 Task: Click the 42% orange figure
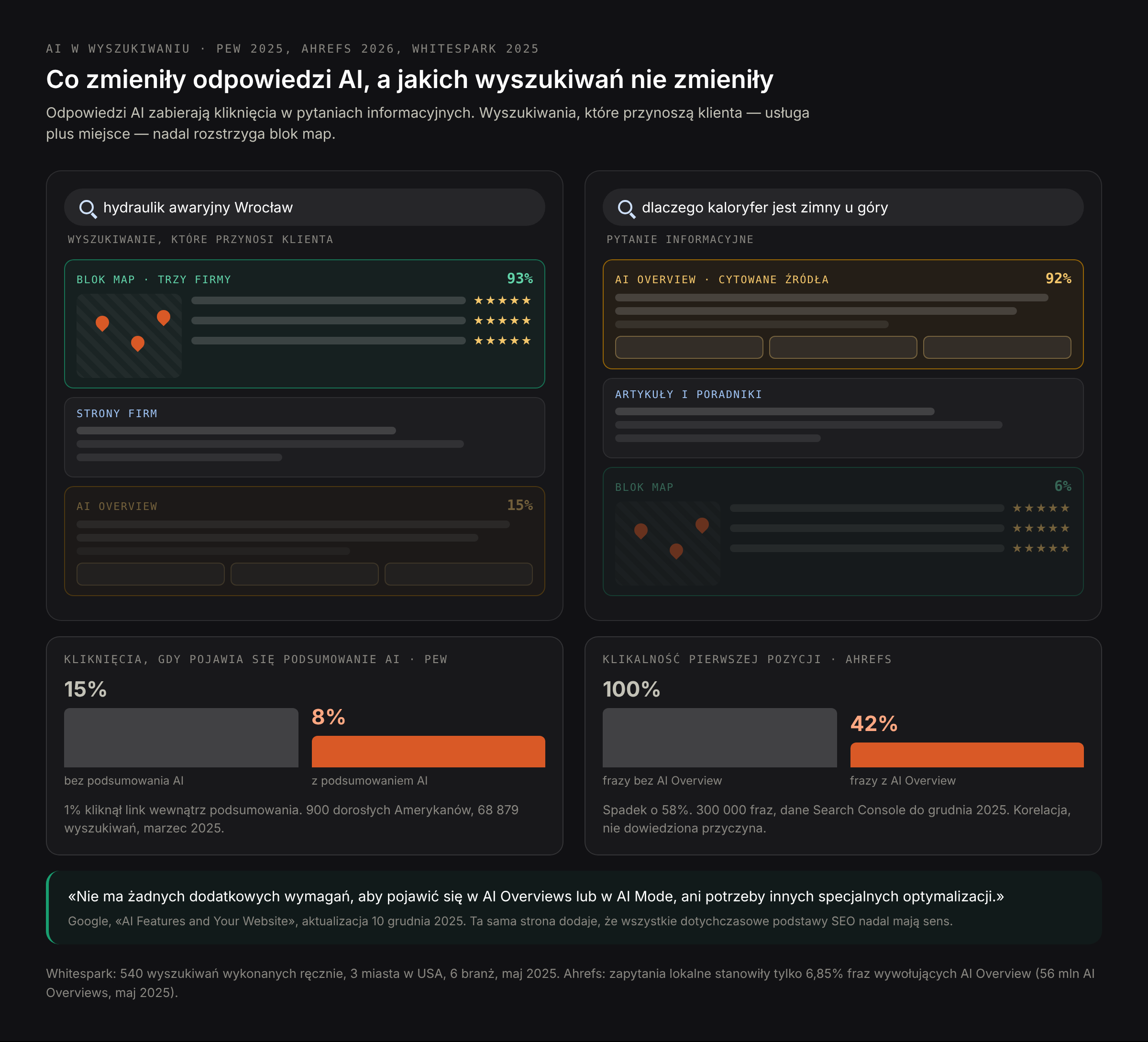coord(874,724)
